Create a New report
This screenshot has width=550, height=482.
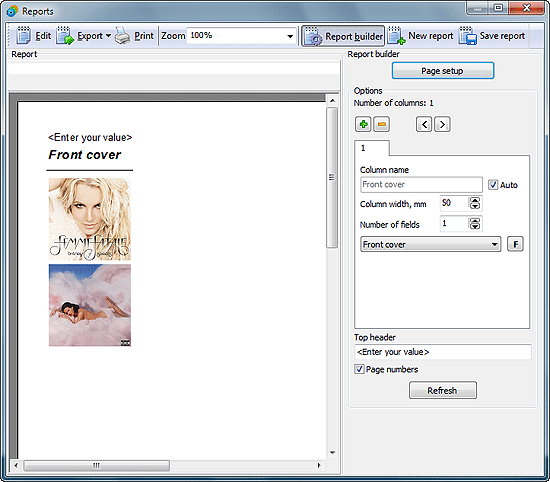click(x=421, y=36)
